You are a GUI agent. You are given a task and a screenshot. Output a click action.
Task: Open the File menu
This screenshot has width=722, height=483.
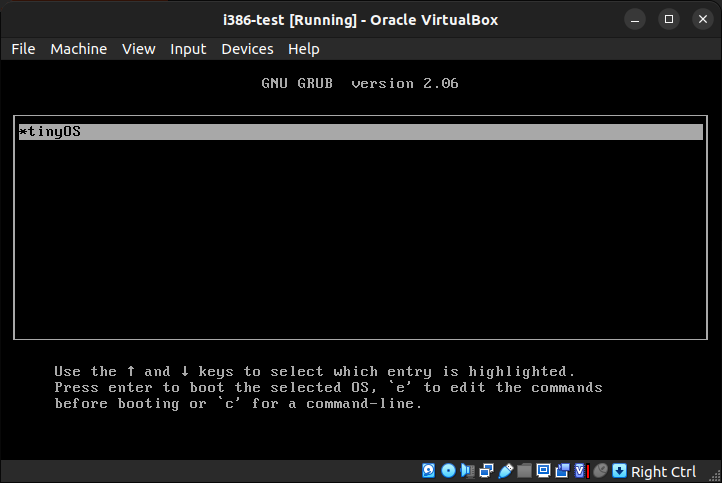click(23, 49)
